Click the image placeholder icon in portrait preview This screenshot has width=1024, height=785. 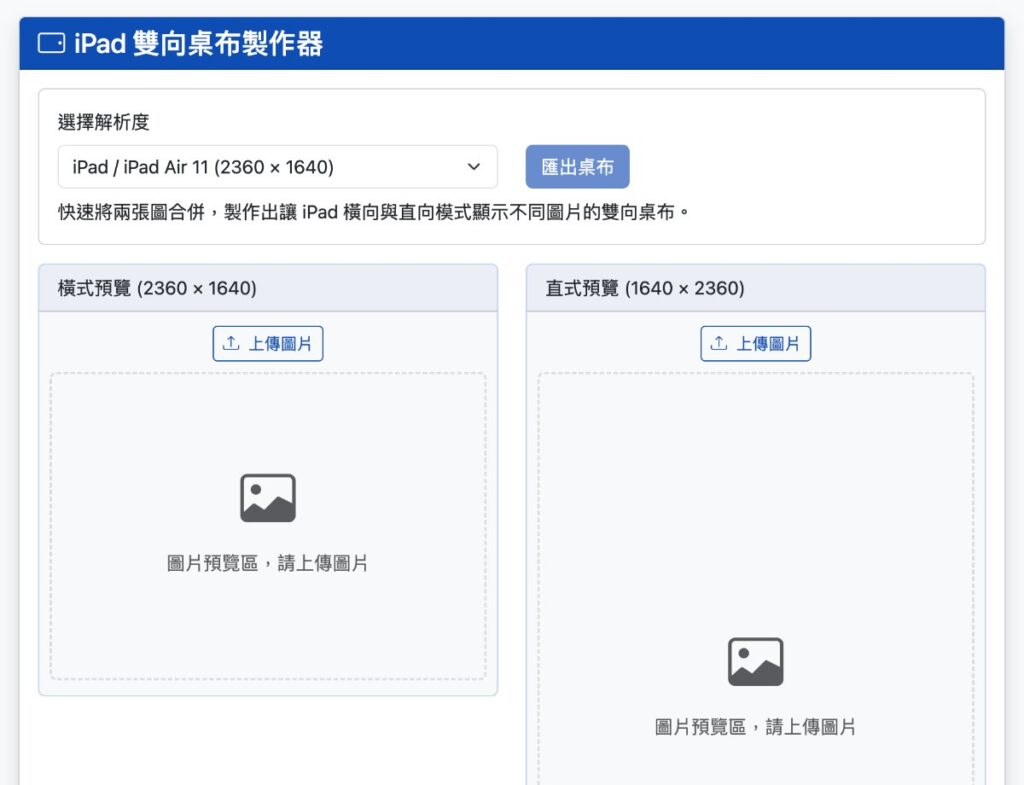[756, 662]
